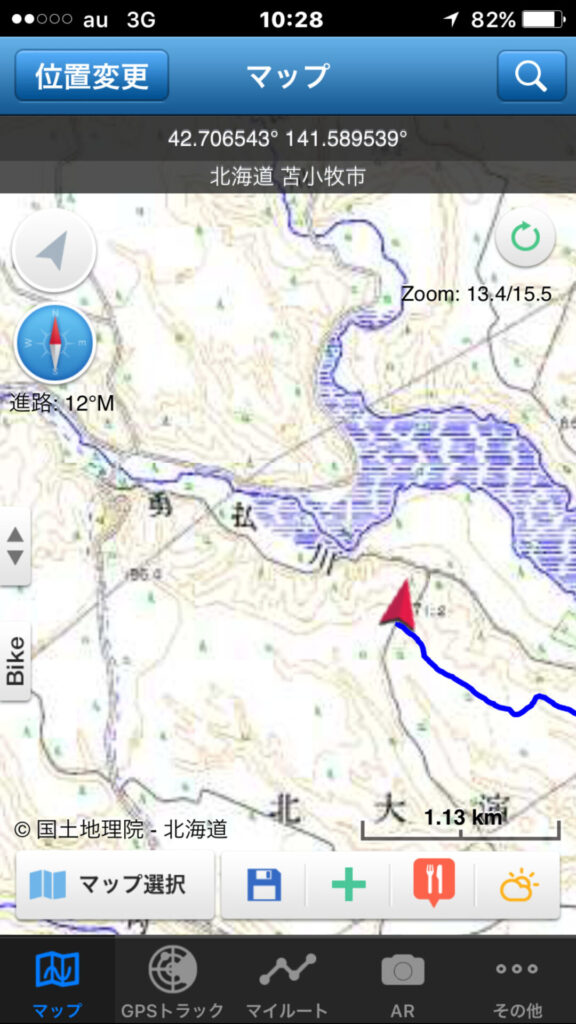This screenshot has width=576, height=1024.
Task: Tap the location arrow tracking button
Action: pos(54,250)
